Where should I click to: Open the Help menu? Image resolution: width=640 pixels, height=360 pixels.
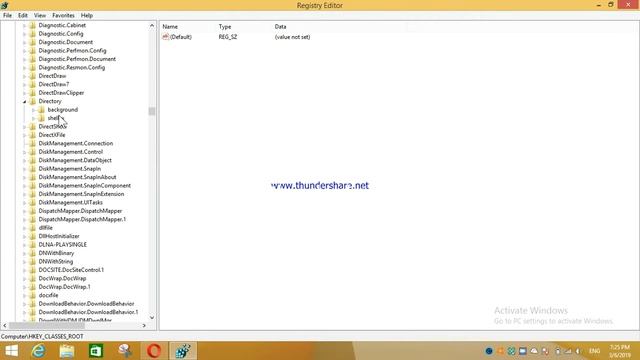click(87, 16)
